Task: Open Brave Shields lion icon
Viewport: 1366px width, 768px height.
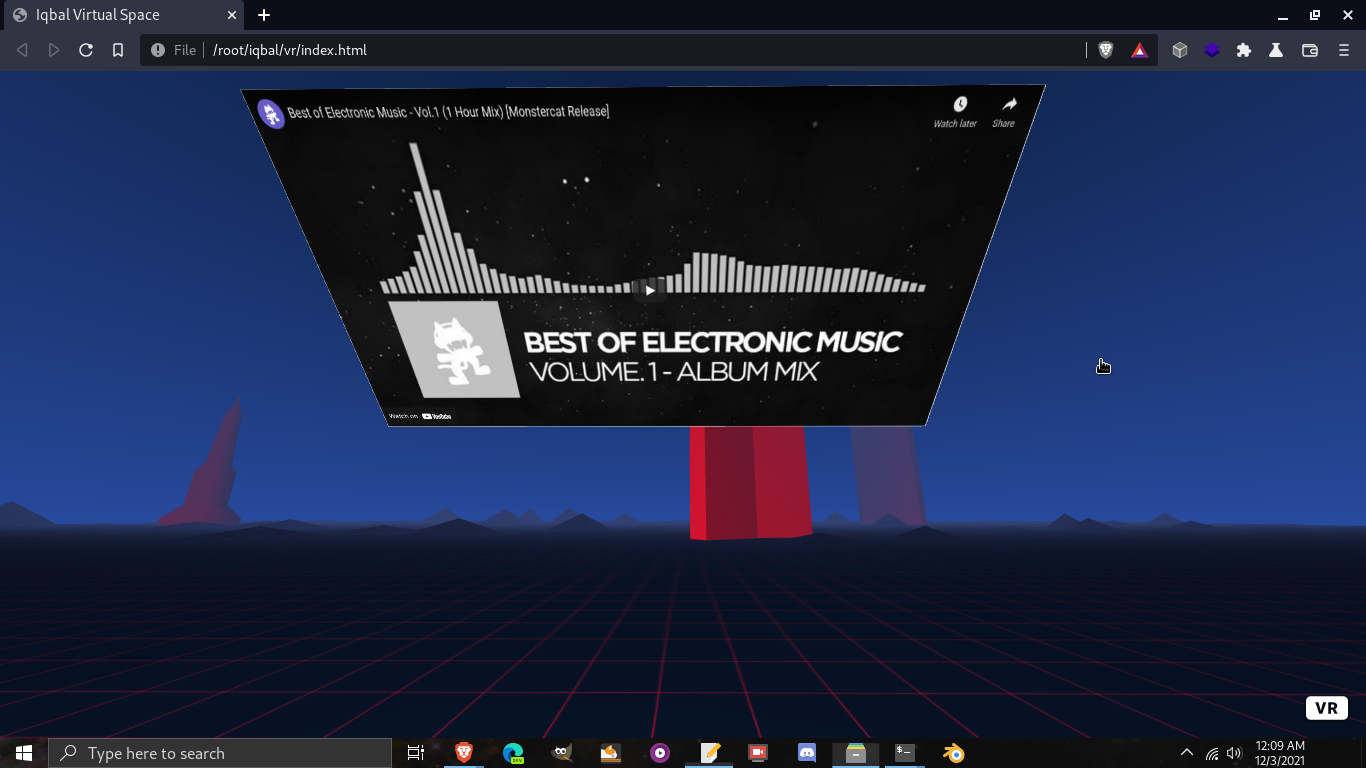Action: point(1106,50)
